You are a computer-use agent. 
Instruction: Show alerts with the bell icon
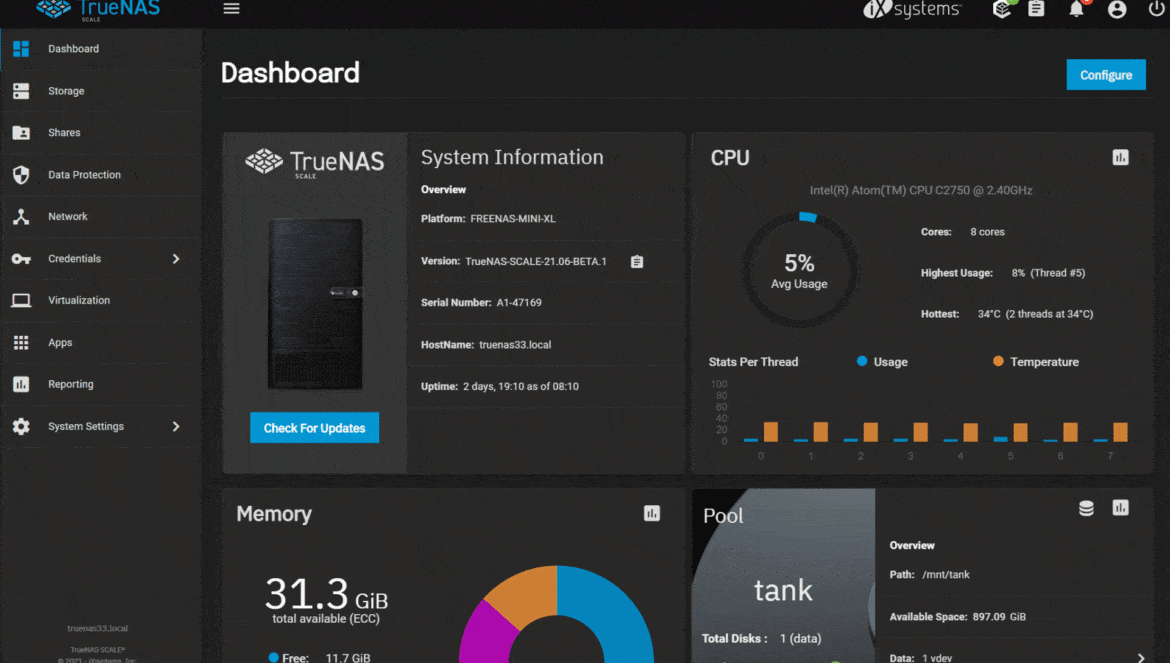1076,9
